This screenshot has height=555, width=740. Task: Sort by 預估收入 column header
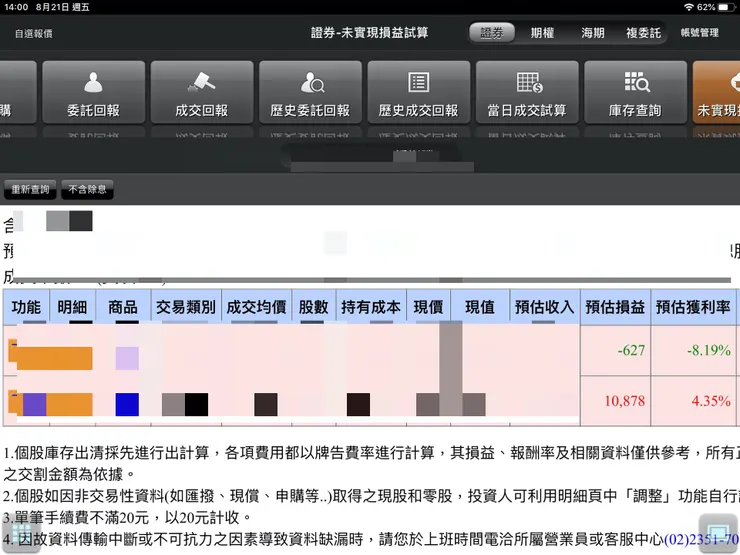click(545, 307)
